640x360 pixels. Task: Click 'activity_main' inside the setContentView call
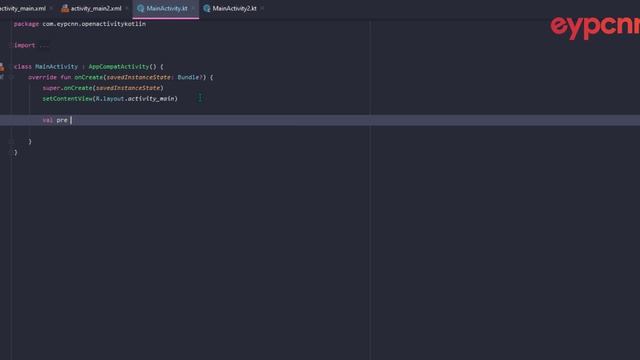pos(151,98)
